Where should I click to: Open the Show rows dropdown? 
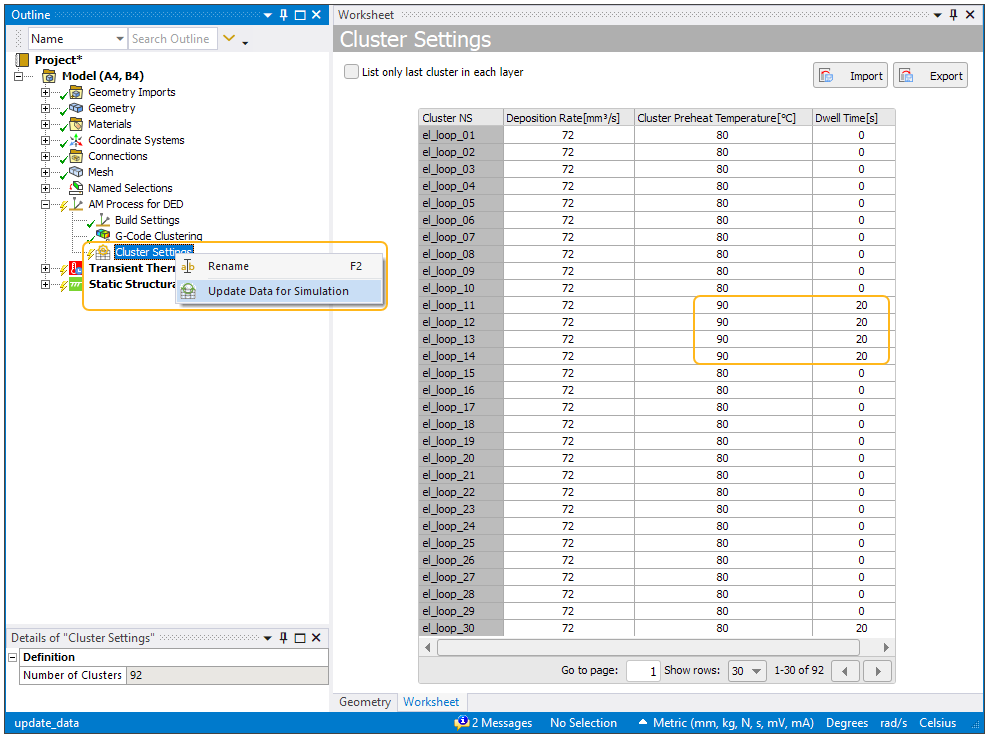tap(747, 671)
